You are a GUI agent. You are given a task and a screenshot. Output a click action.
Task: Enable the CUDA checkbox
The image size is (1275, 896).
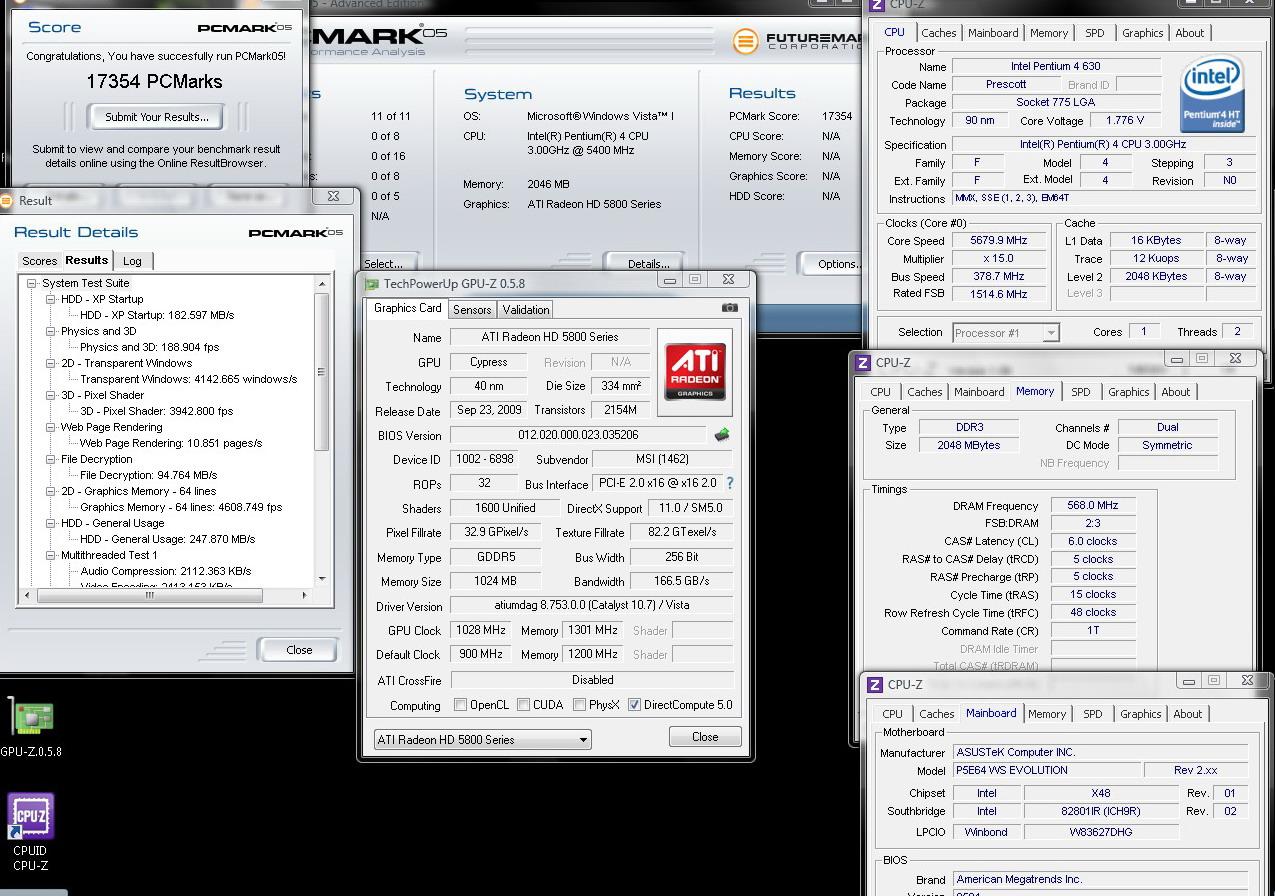pos(523,705)
